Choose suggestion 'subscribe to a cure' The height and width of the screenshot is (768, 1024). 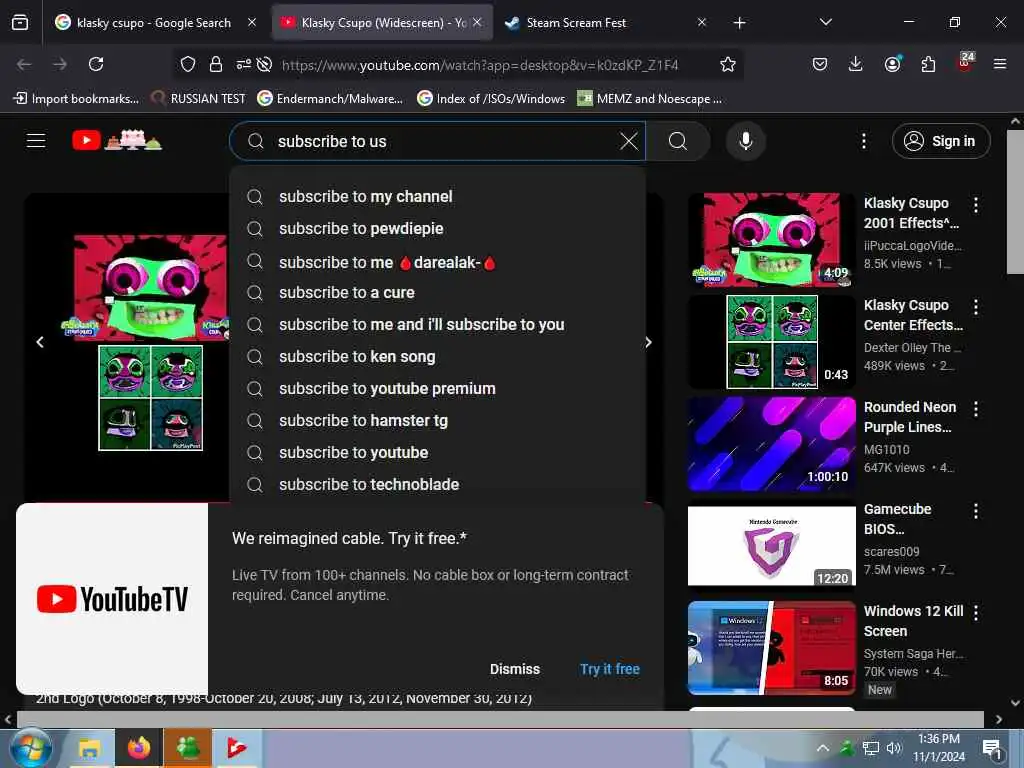click(438, 293)
